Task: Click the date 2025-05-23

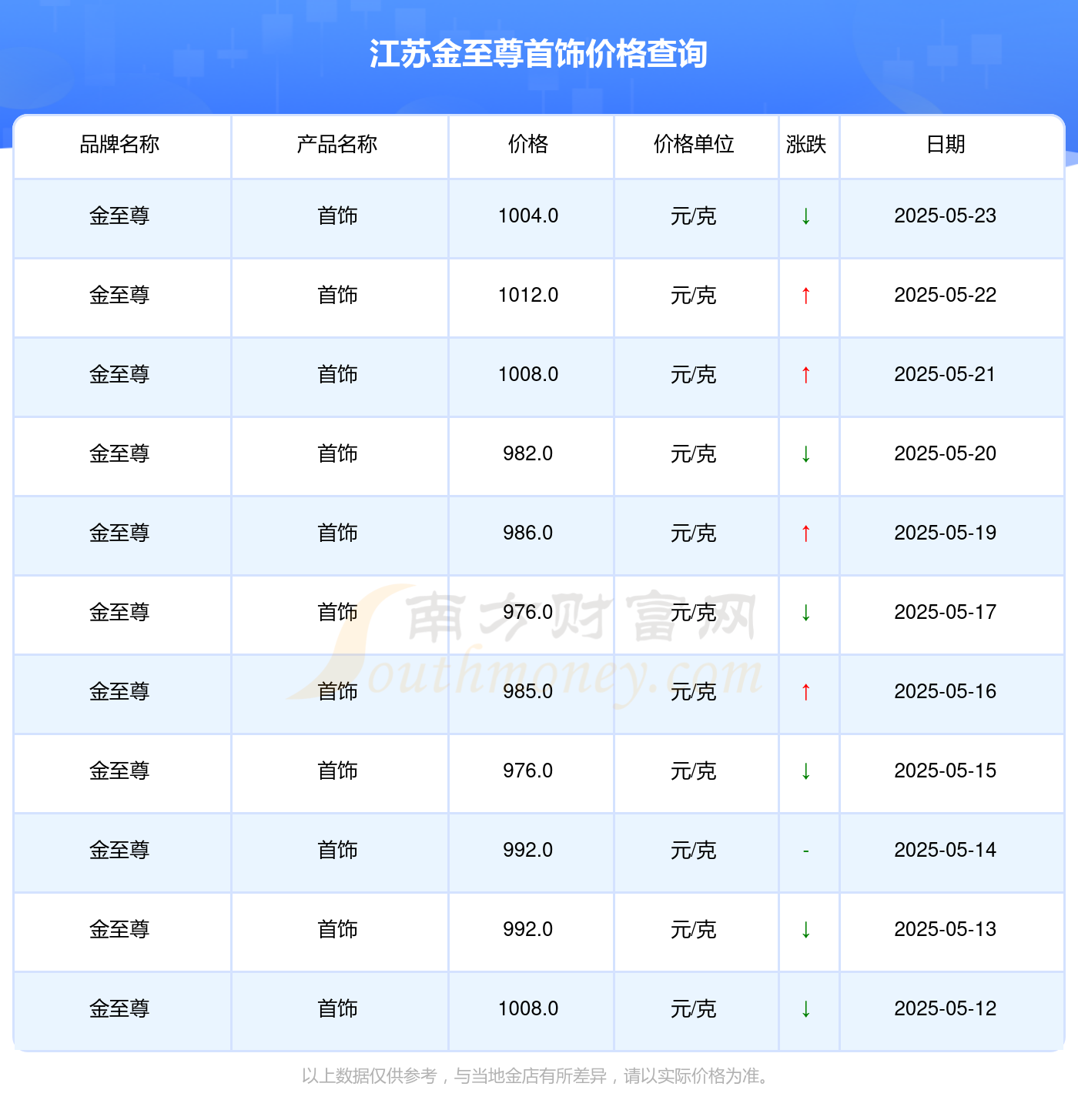Action: pos(946,216)
